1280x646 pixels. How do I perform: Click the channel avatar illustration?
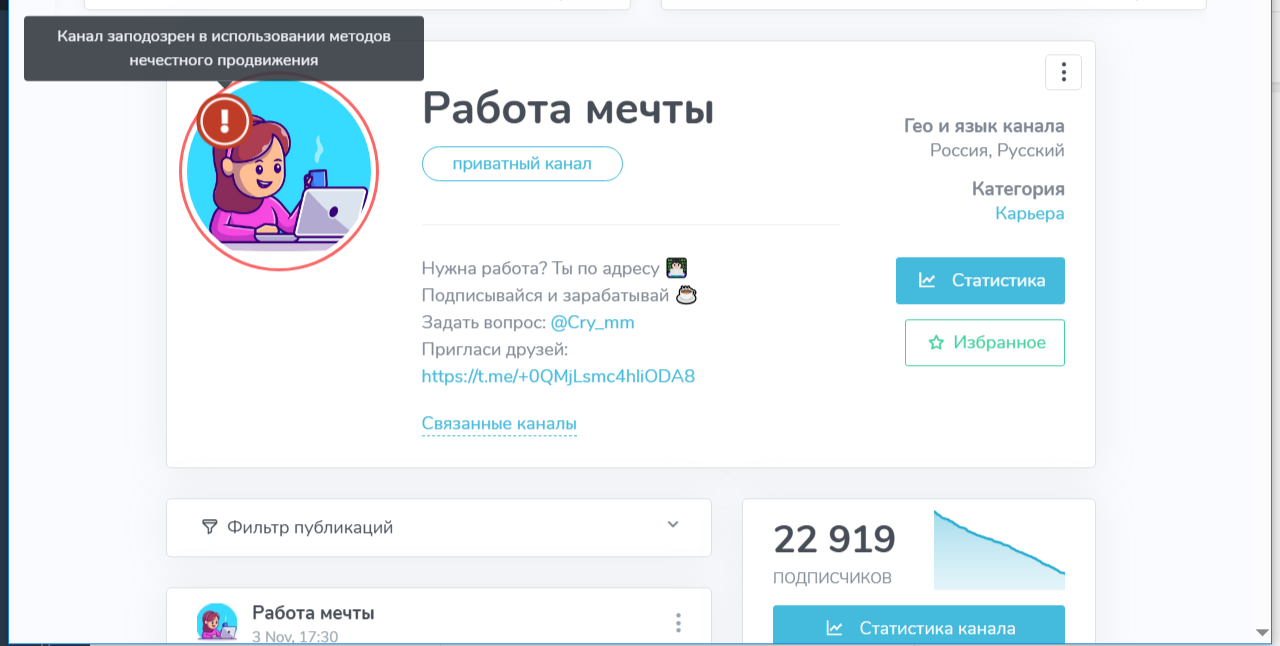[279, 172]
